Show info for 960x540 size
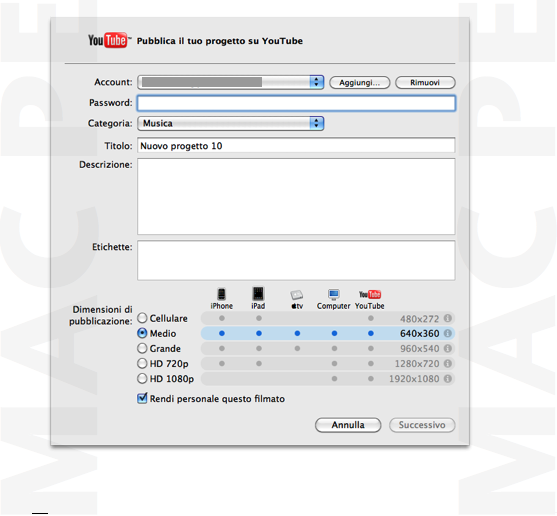The width and height of the screenshot is (557, 516). tap(448, 348)
